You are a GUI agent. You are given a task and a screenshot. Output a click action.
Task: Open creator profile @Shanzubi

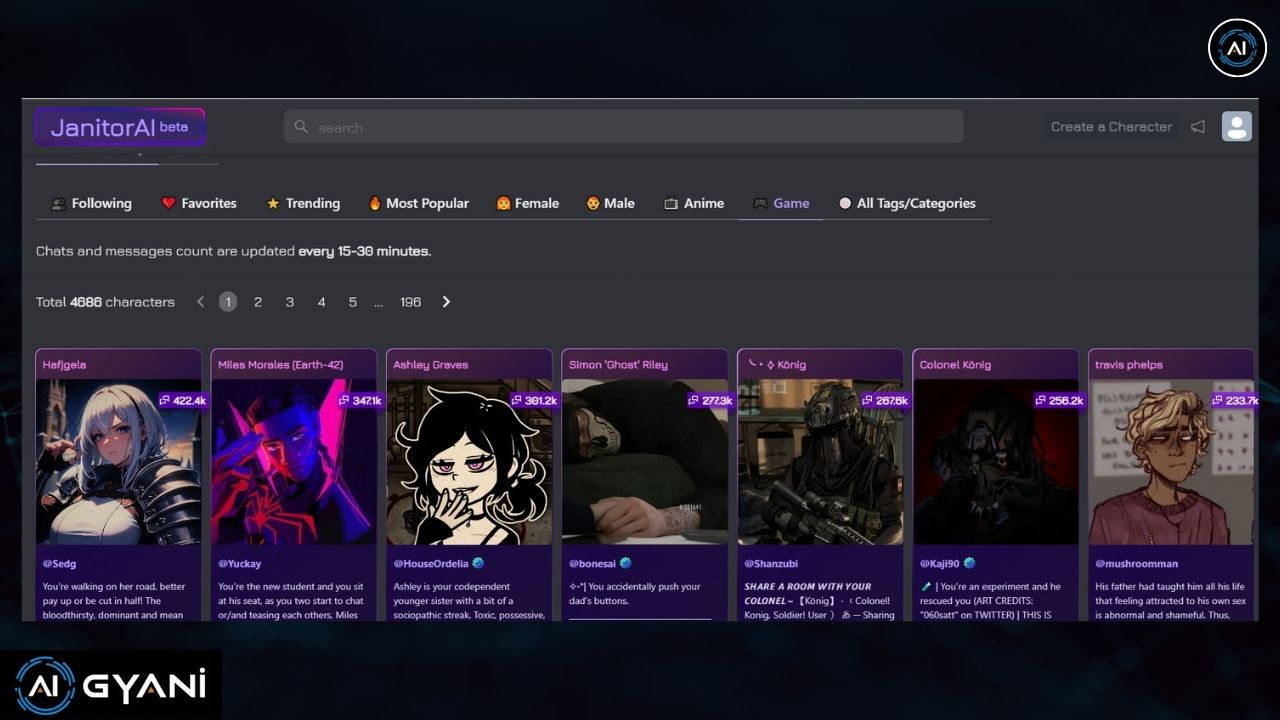tap(772, 564)
